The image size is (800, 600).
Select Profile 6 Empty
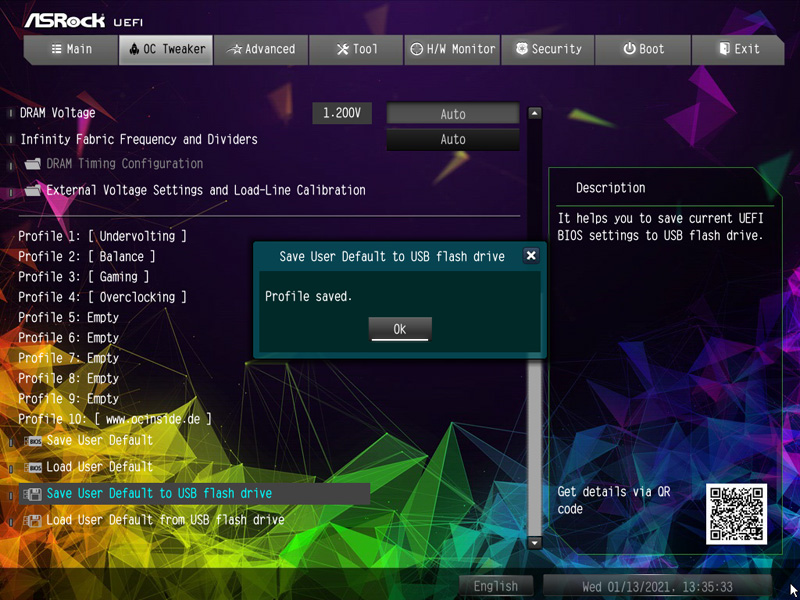point(68,338)
